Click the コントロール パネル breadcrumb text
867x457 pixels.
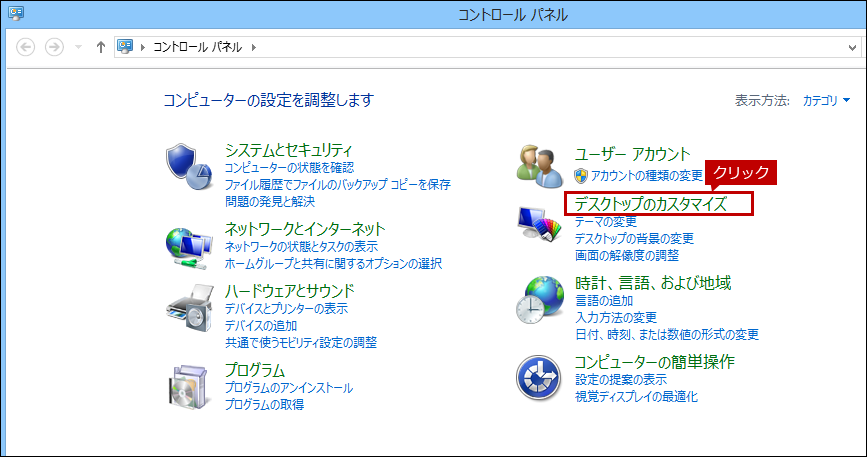tap(197, 48)
